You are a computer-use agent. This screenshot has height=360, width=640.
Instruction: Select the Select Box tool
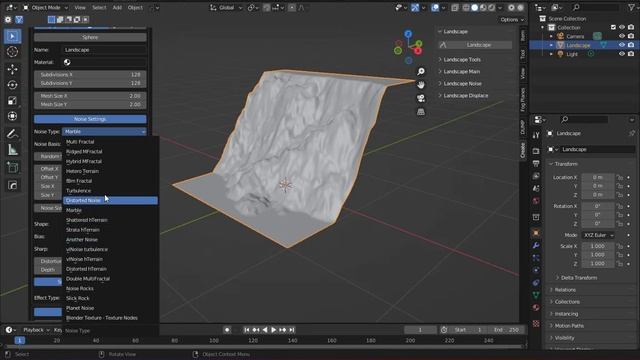coord(12,36)
